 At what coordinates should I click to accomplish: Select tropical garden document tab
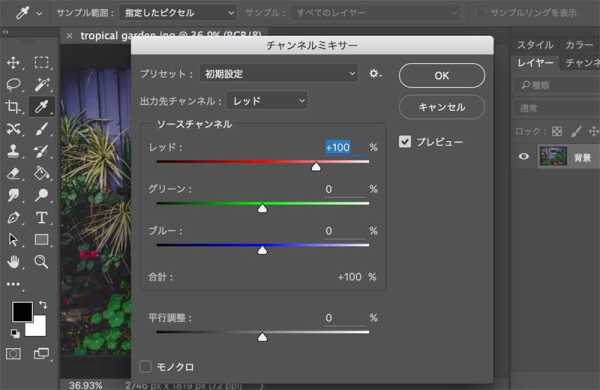click(x=171, y=36)
